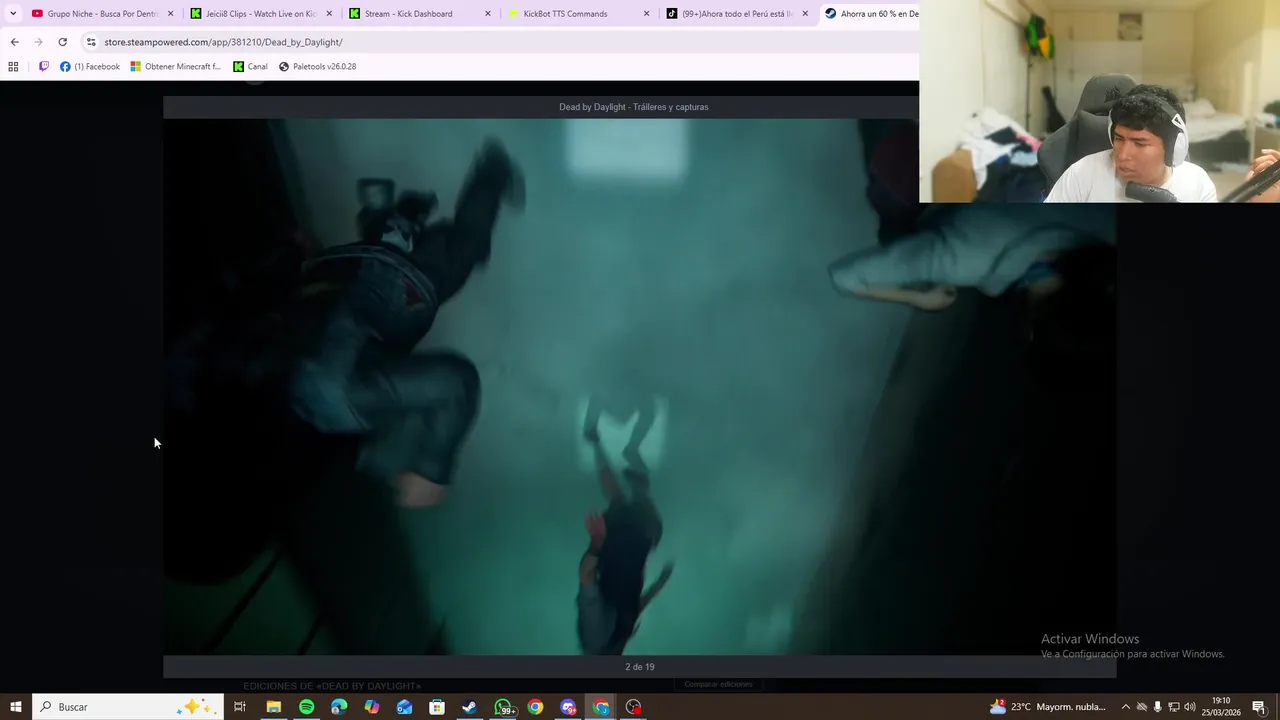The image size is (1280, 720).
Task: Close the Grupo Niche tab
Action: coord(170,14)
